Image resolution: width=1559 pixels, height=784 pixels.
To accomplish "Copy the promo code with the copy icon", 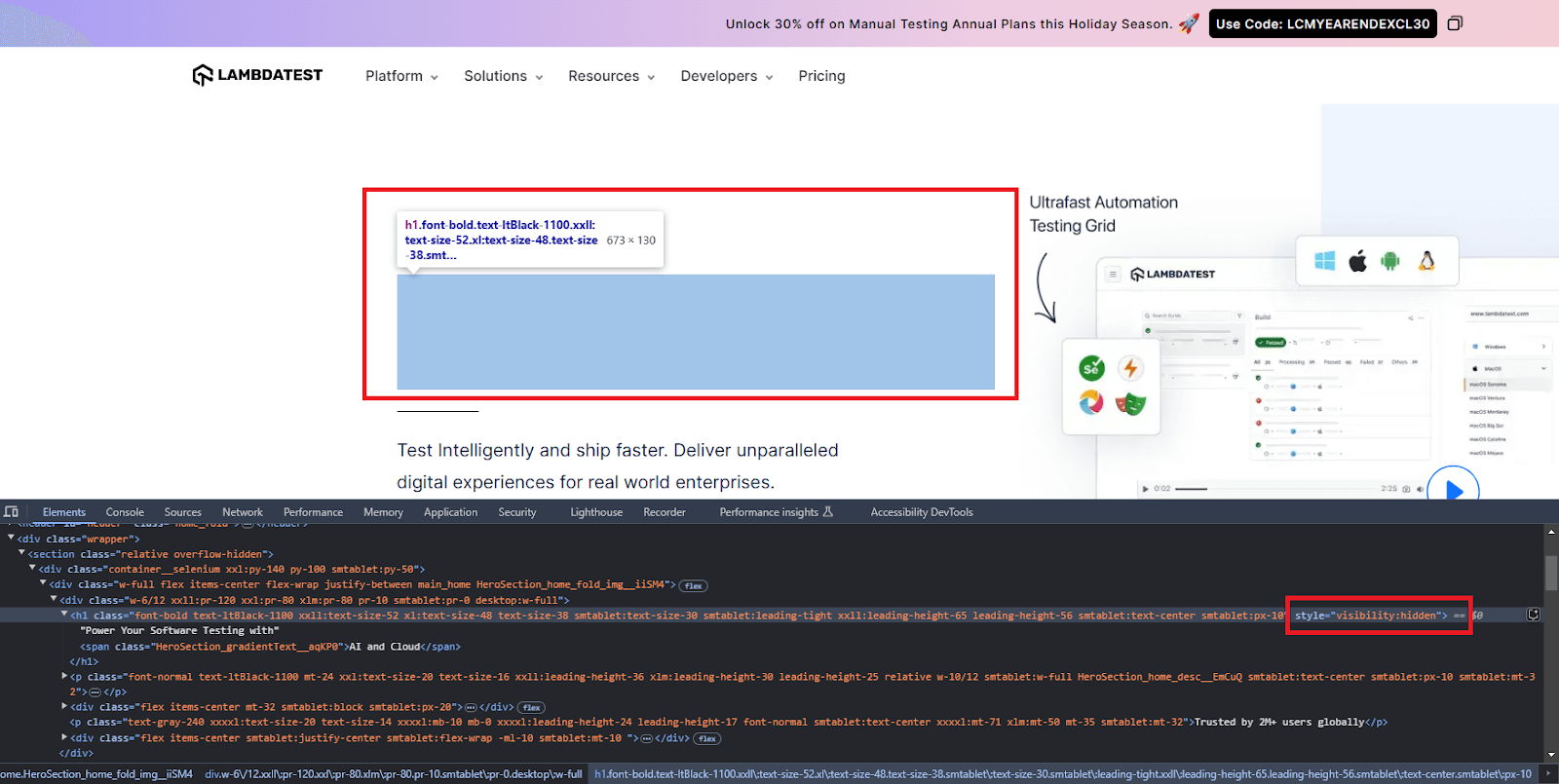I will click(1455, 23).
